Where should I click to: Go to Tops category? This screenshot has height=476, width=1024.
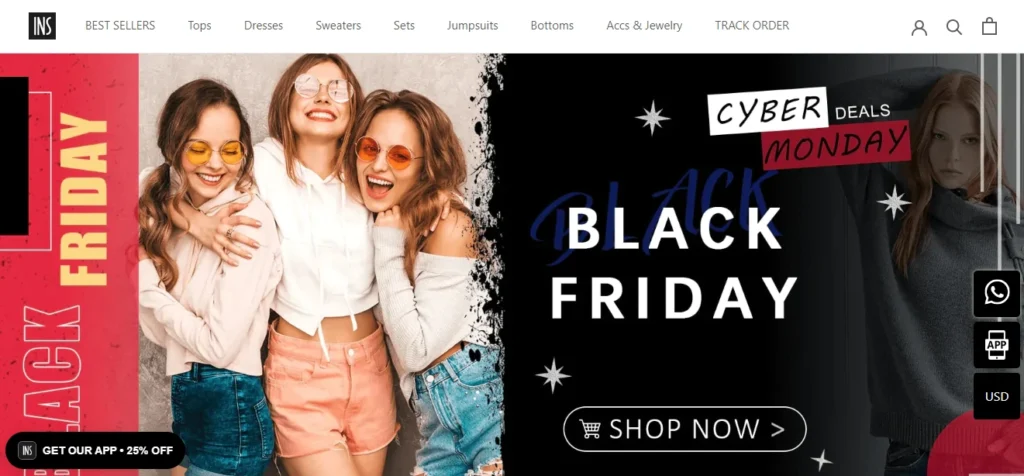click(199, 25)
